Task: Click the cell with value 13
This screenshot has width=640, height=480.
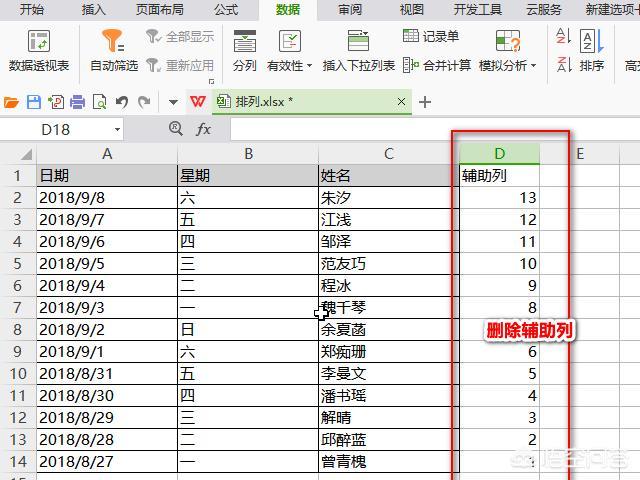Action: tap(500, 198)
